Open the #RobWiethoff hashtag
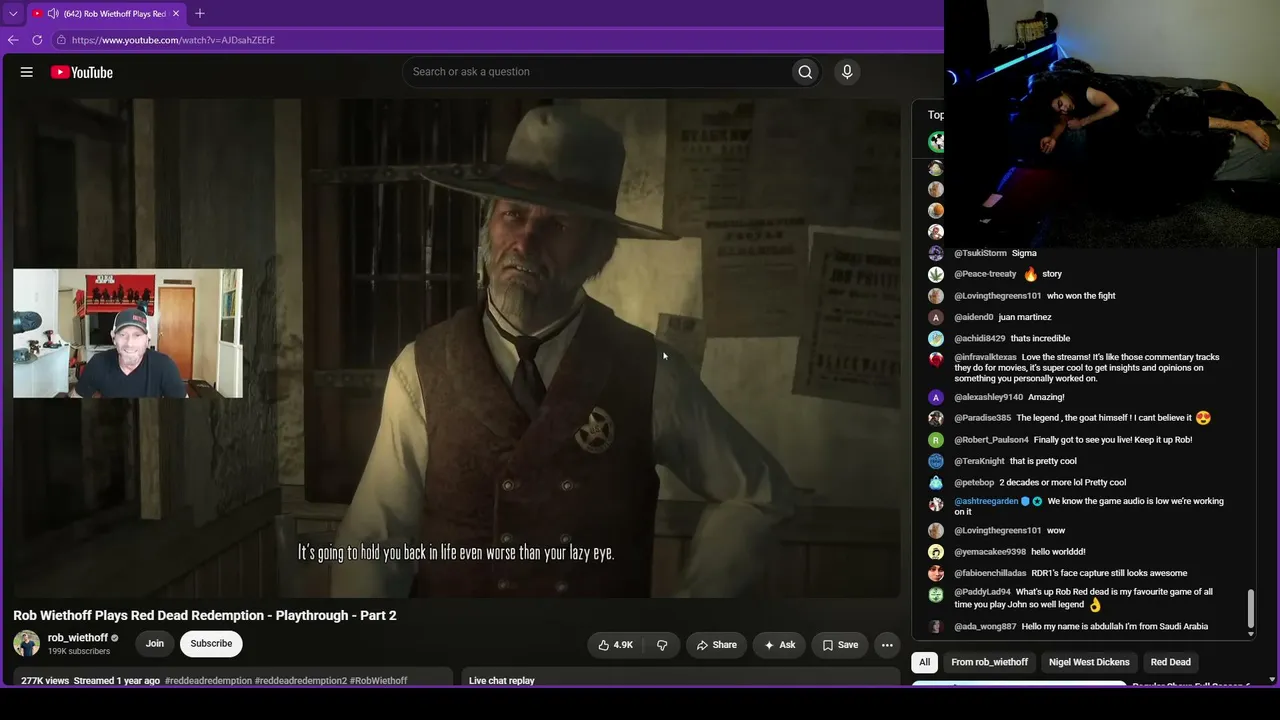 point(379,681)
